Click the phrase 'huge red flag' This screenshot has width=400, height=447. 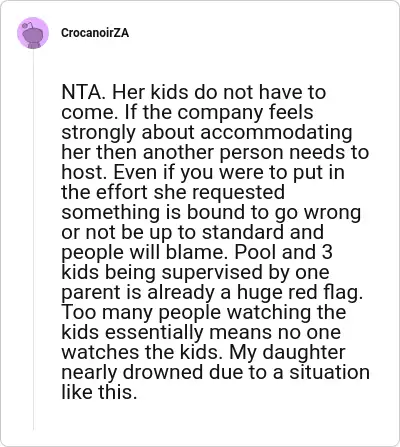tap(297, 292)
